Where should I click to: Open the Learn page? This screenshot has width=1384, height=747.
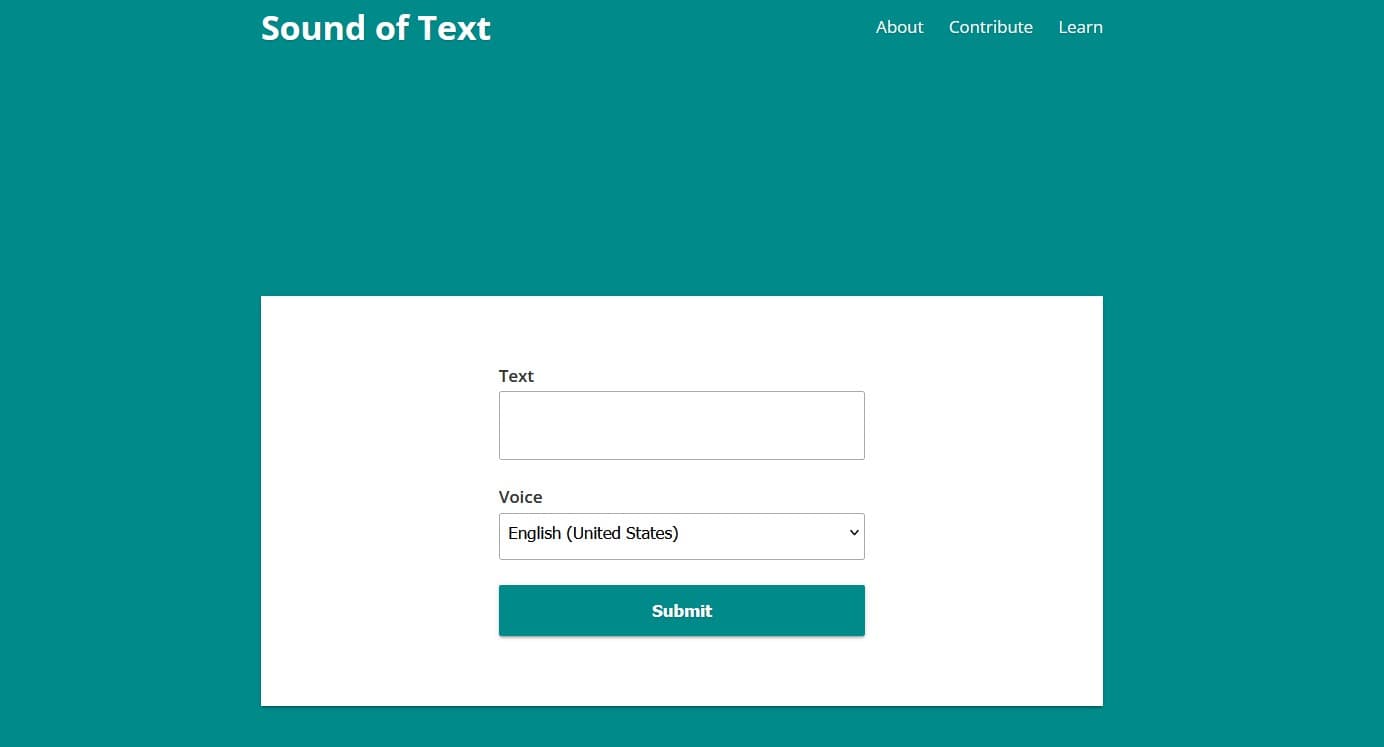pyautogui.click(x=1080, y=27)
